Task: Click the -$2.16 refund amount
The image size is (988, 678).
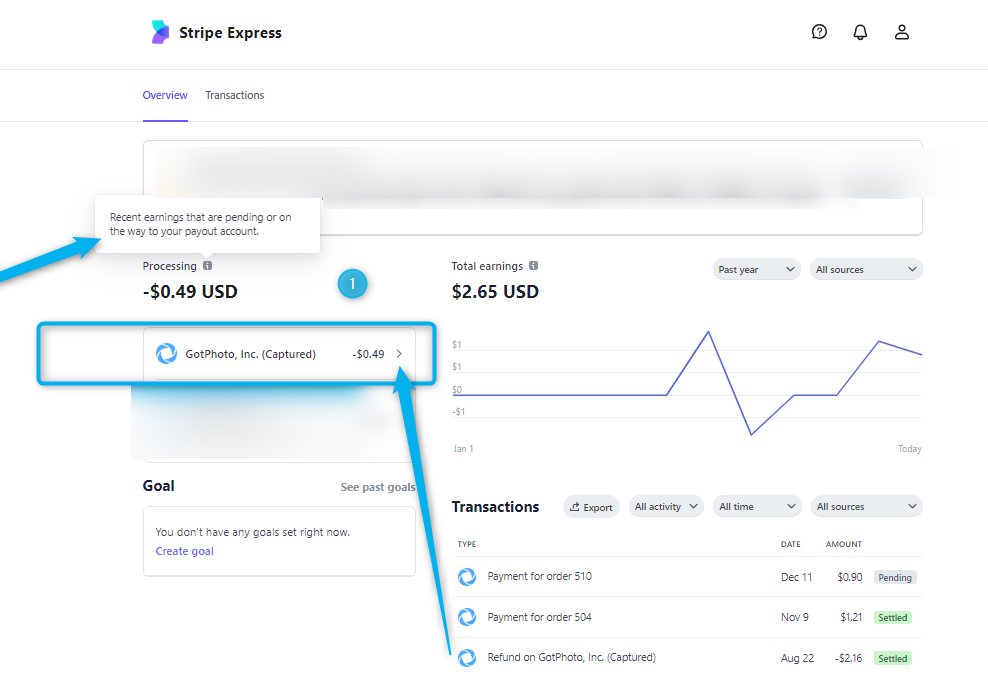Action: (848, 658)
